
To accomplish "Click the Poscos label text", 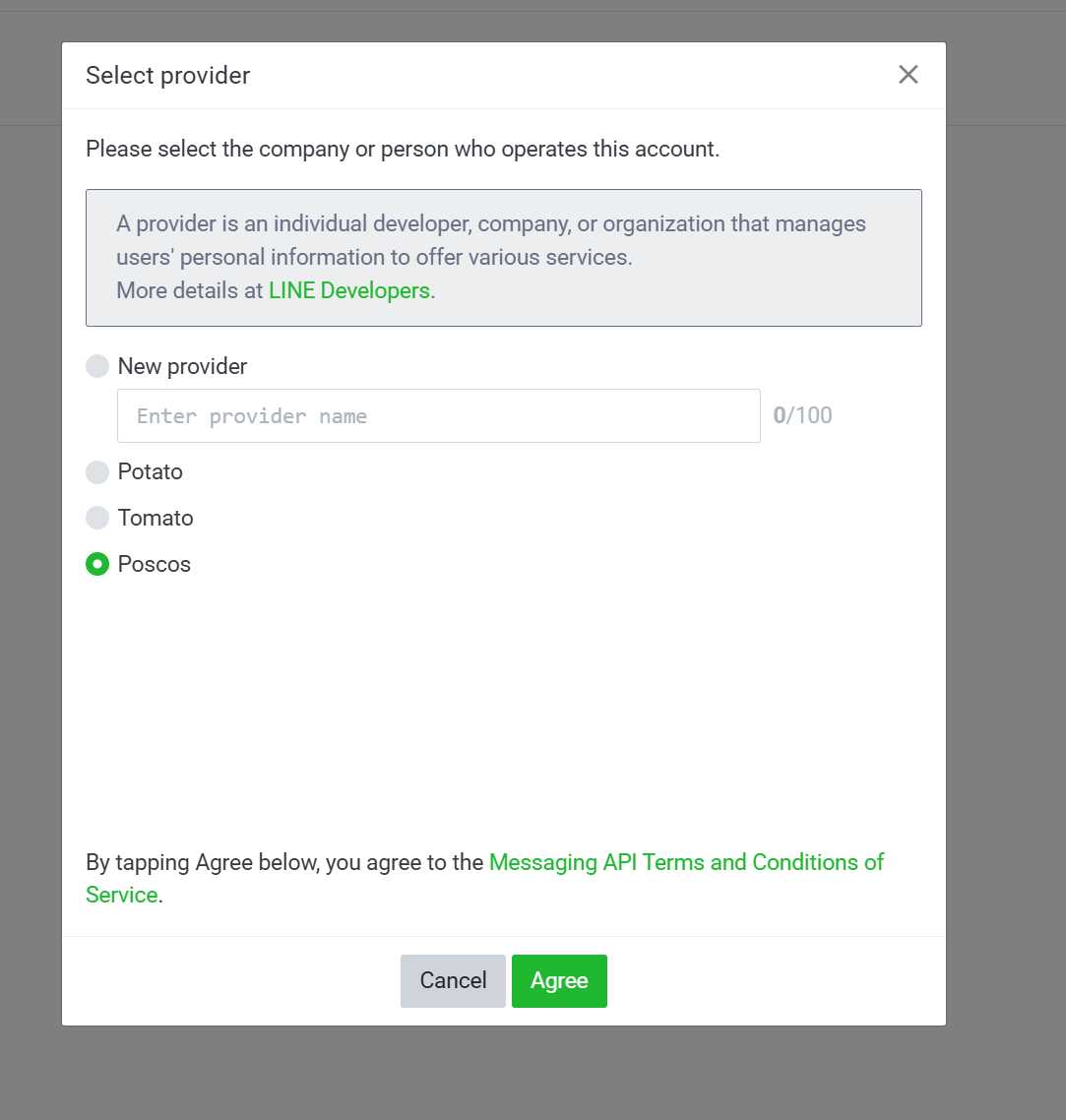I will [155, 564].
